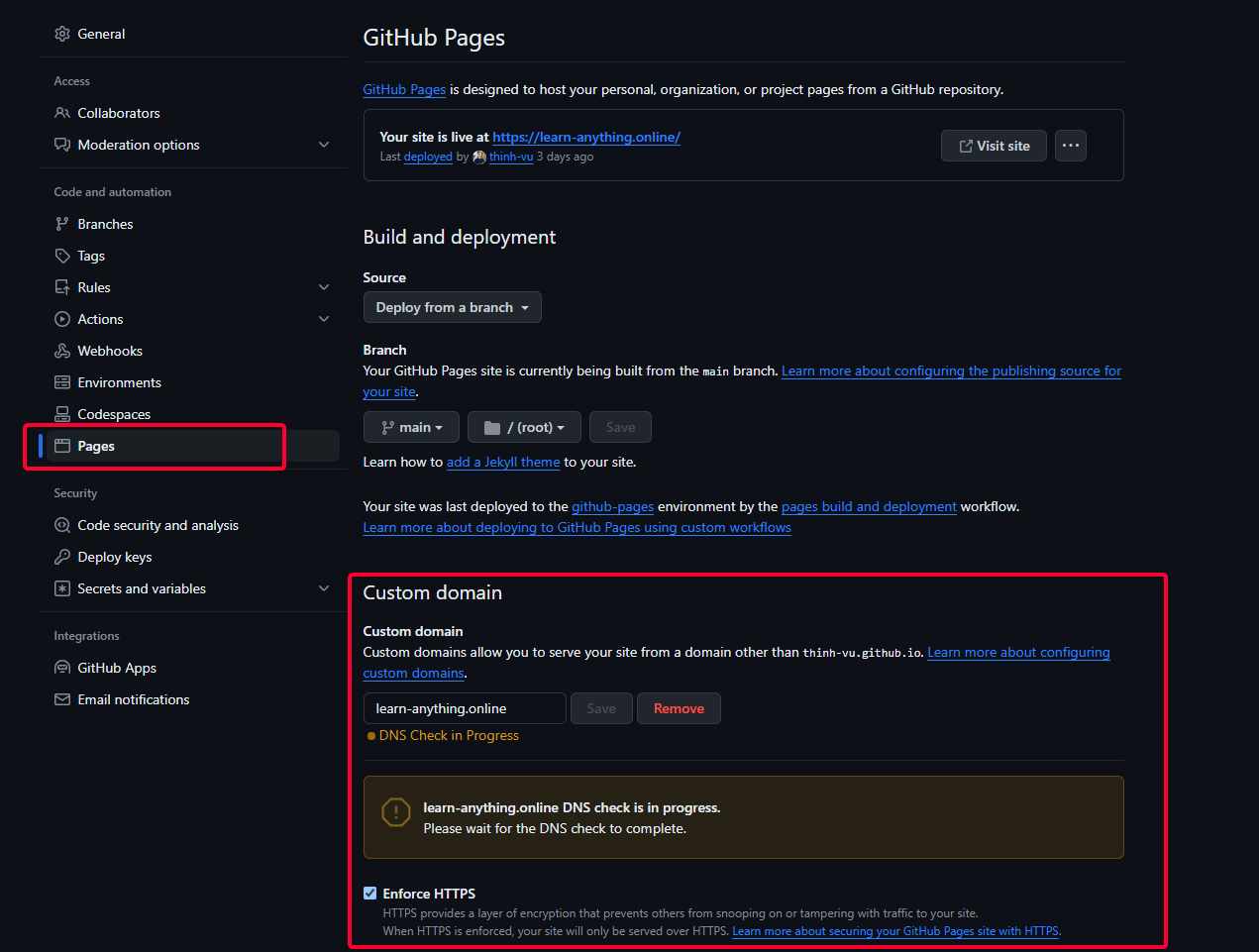The height and width of the screenshot is (952, 1259).
Task: Click the Deploy keys icon
Action: click(x=61, y=557)
